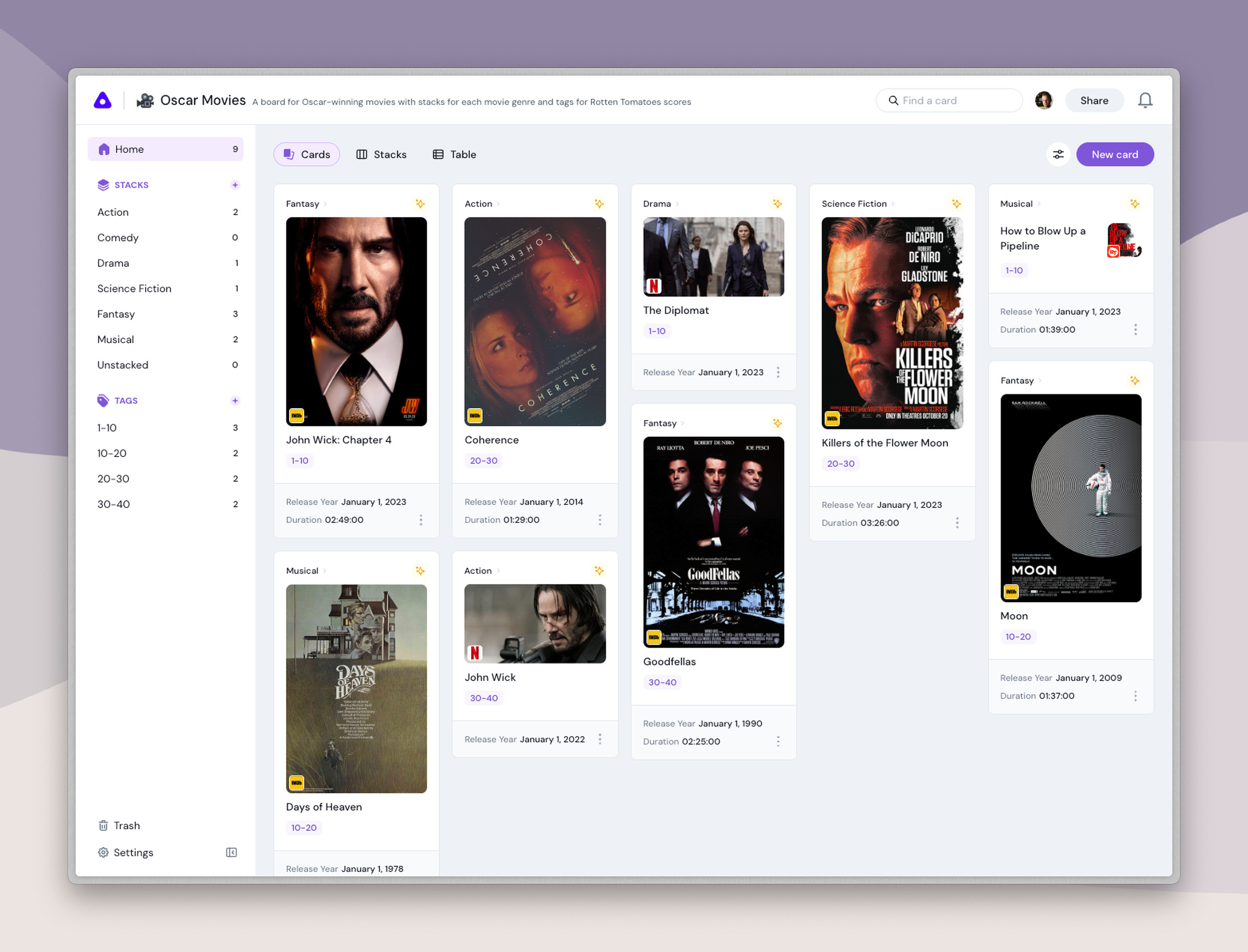Add a new tag with plus icon
The width and height of the screenshot is (1248, 952).
(235, 401)
